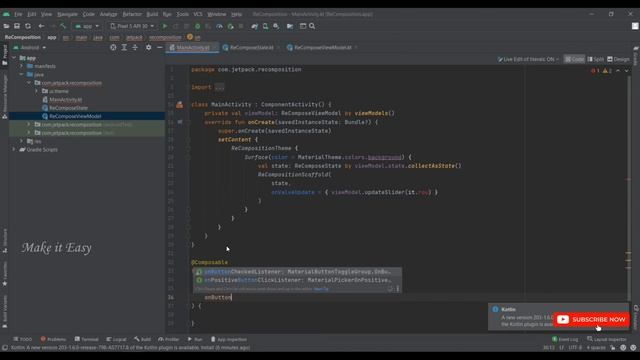Collapse the app module tree node
This screenshot has height=360, width=640.
click(x=14, y=58)
